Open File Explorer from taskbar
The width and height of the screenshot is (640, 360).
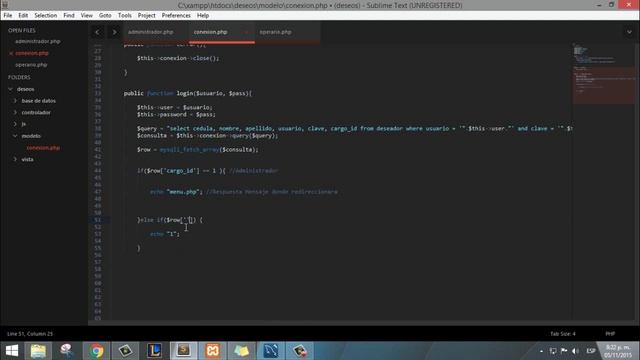point(38,351)
